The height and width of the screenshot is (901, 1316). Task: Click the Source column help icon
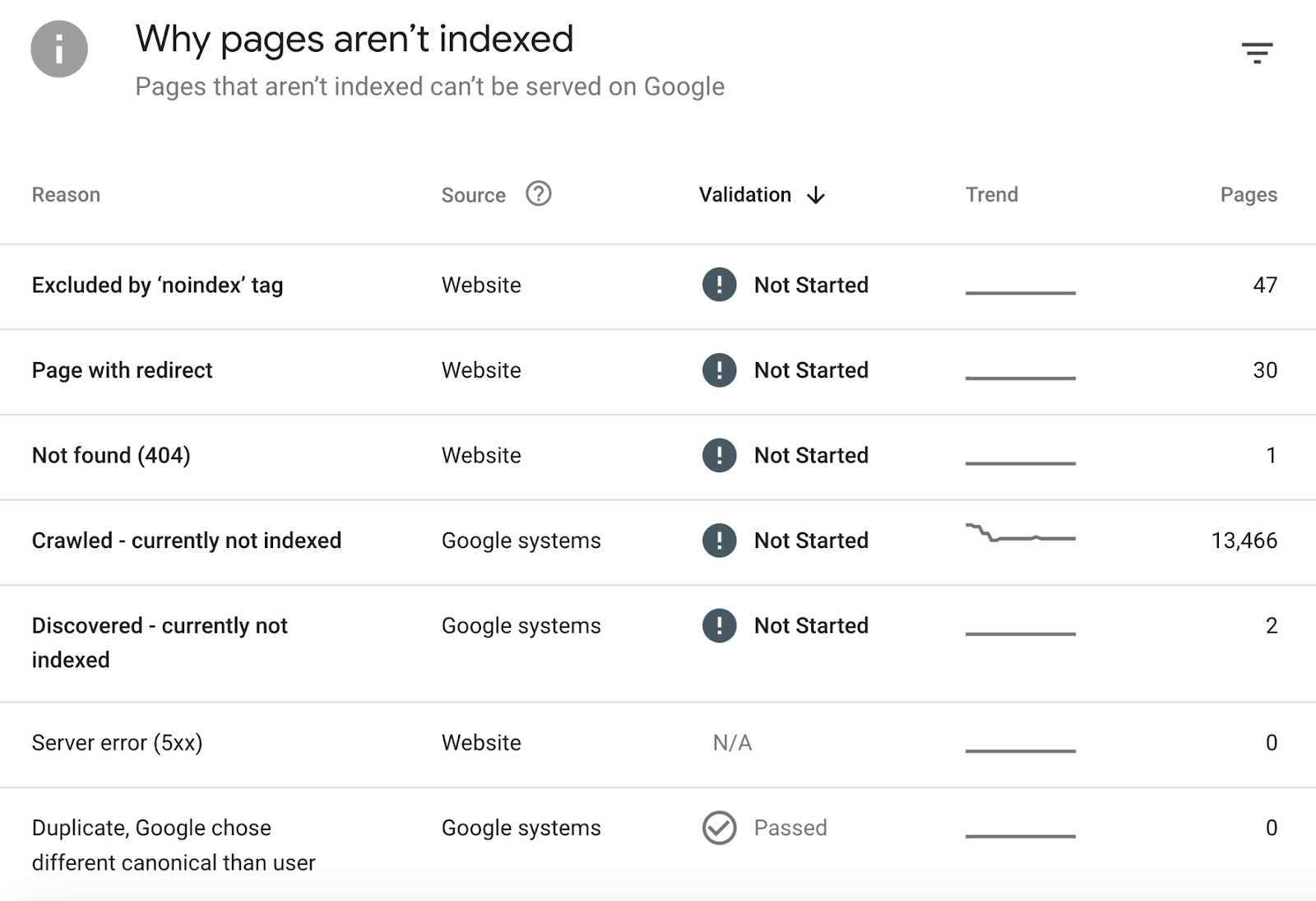tap(539, 195)
